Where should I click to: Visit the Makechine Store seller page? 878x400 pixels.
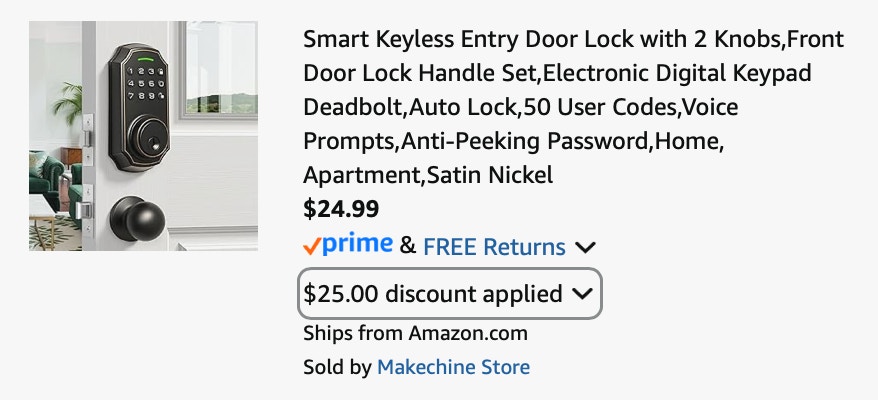click(454, 368)
